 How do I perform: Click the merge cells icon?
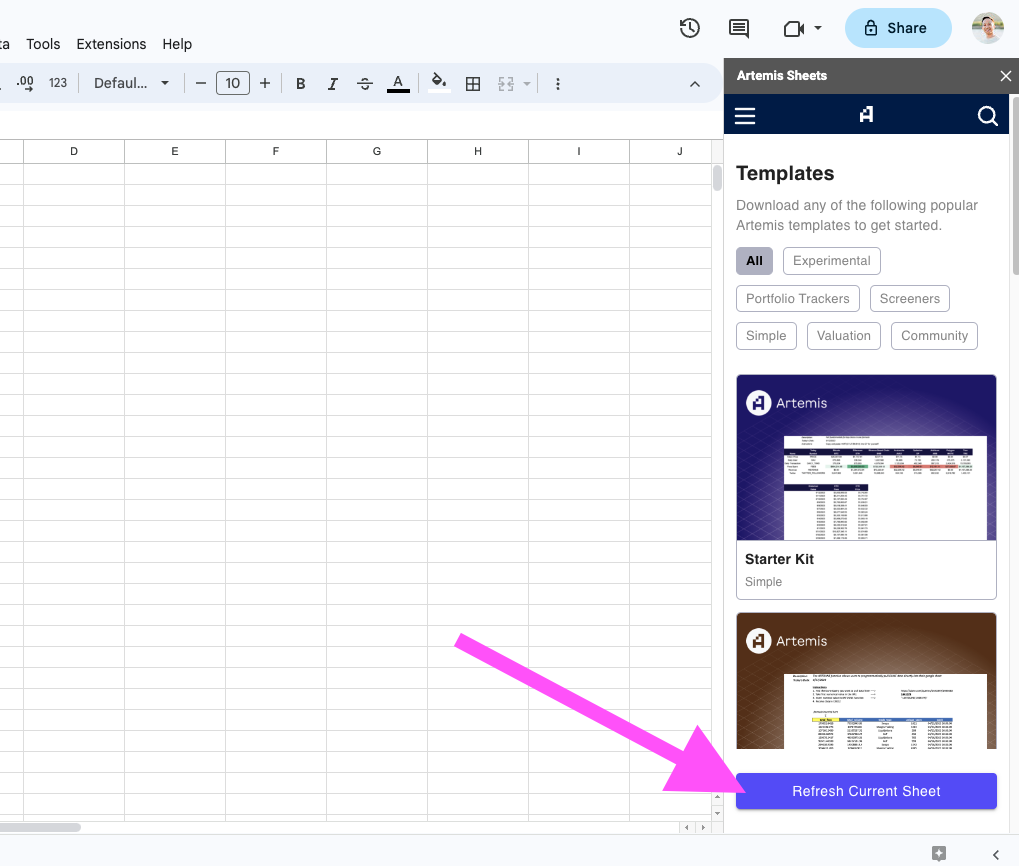(x=506, y=84)
